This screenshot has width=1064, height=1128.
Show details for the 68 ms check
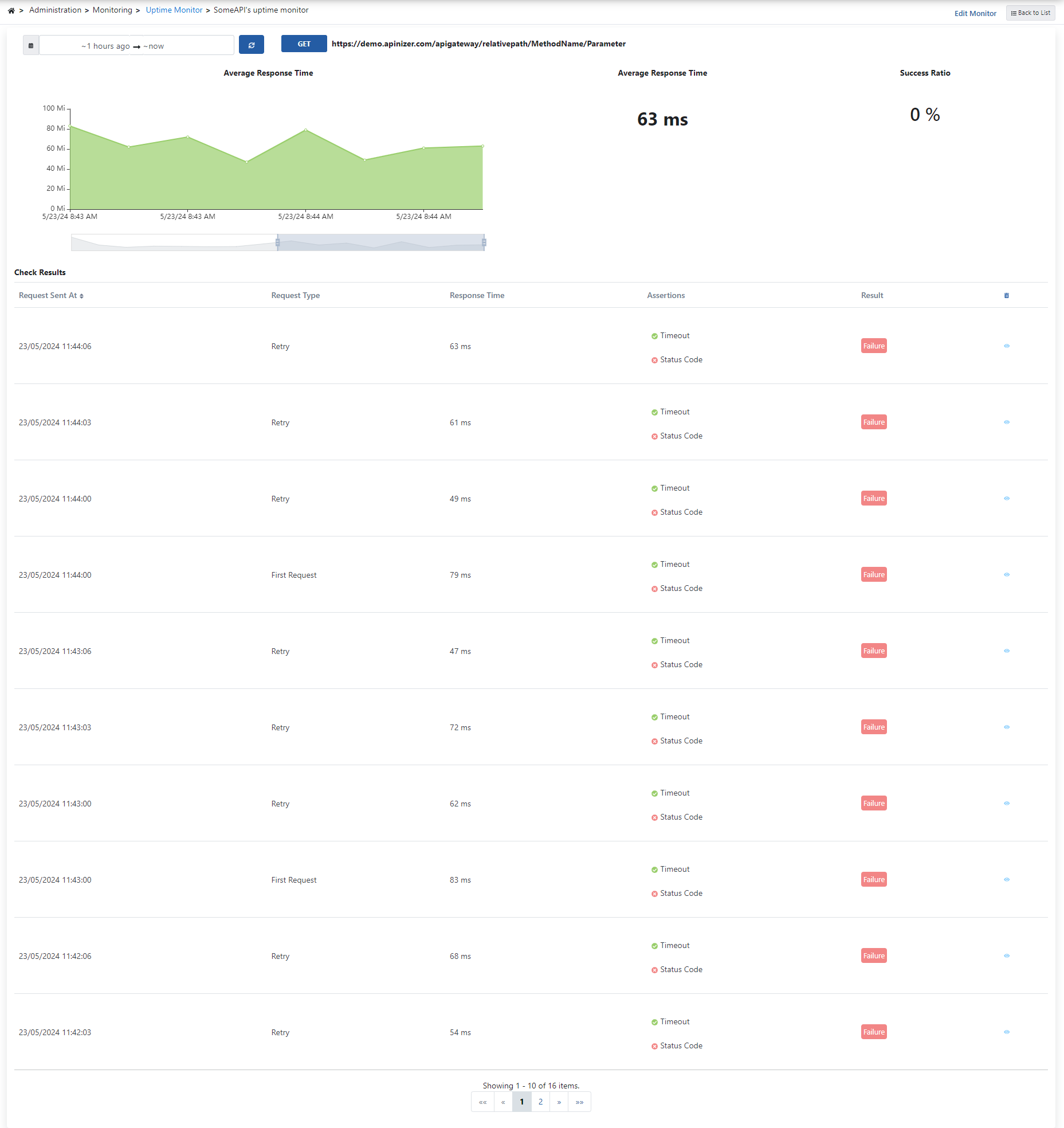pos(1006,956)
